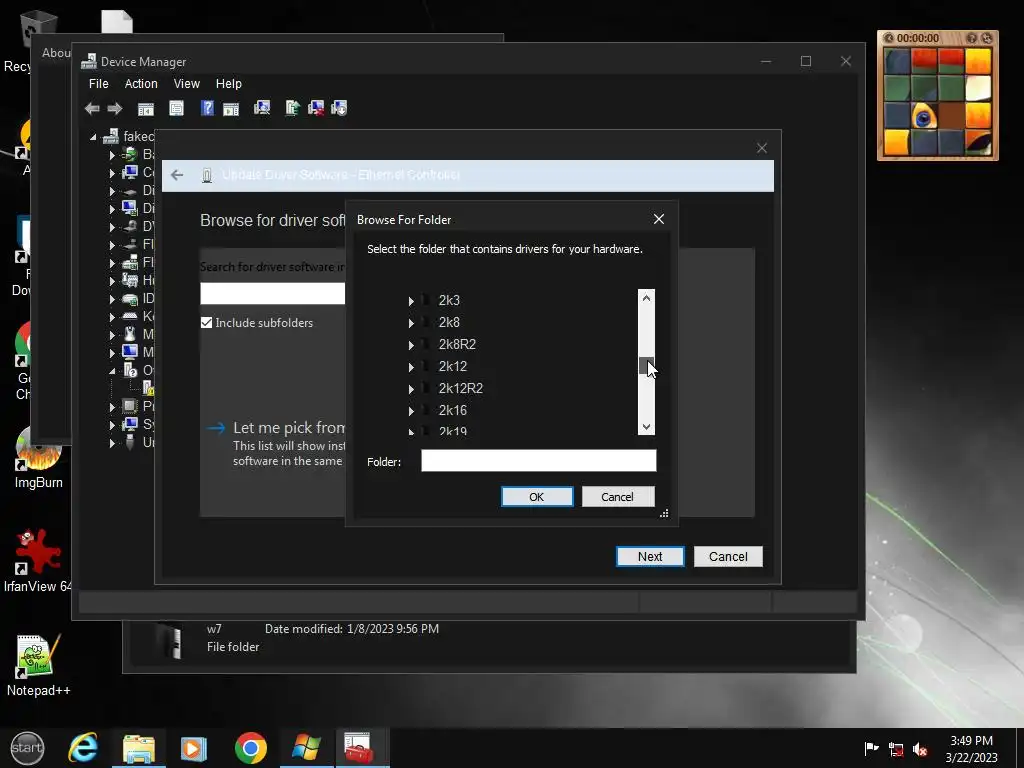Click the "w7" name in Explorer details pane
This screenshot has height=768, width=1024.
(x=214, y=629)
